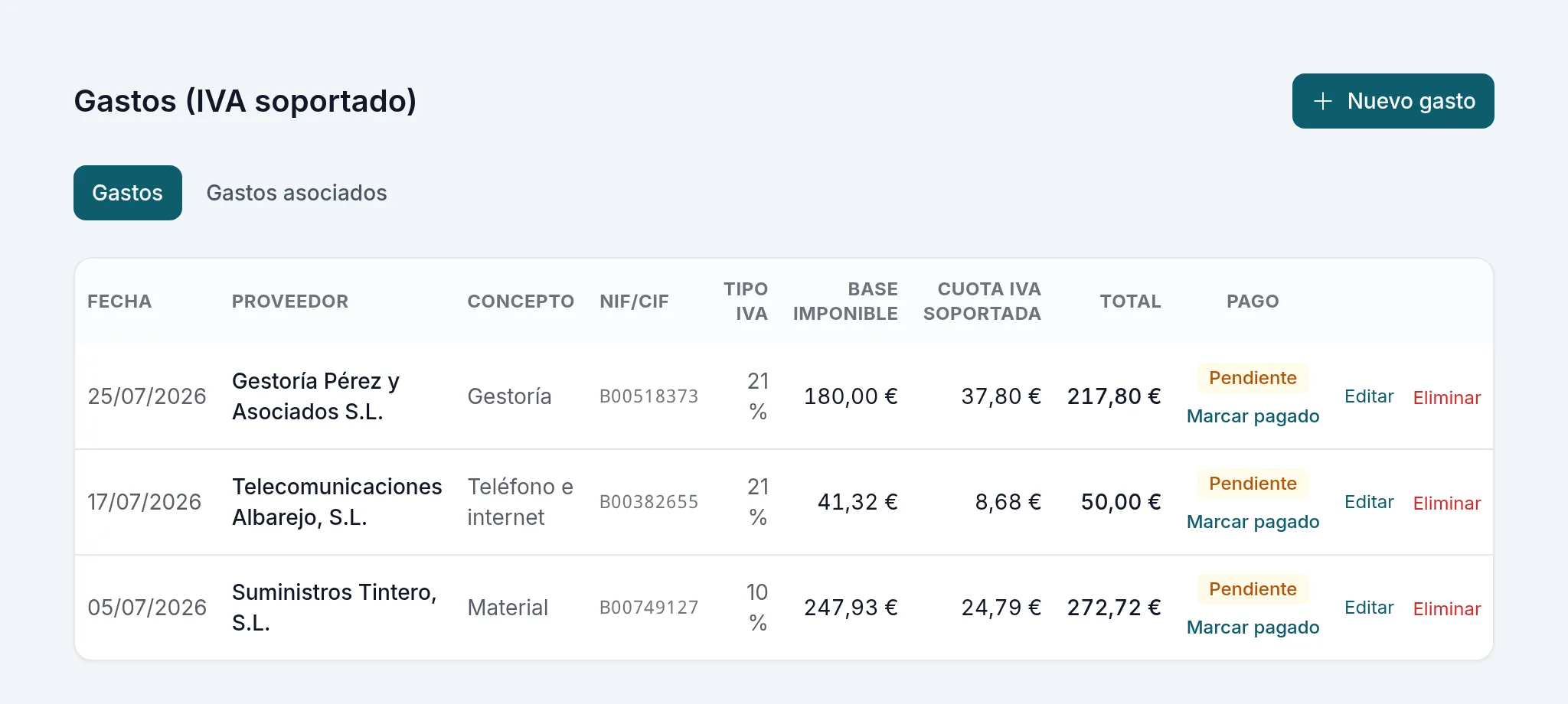Click provider Telecomunicaciones Albarejo, S.L.
Viewport: 1568px width, 704px height.
tap(337, 502)
